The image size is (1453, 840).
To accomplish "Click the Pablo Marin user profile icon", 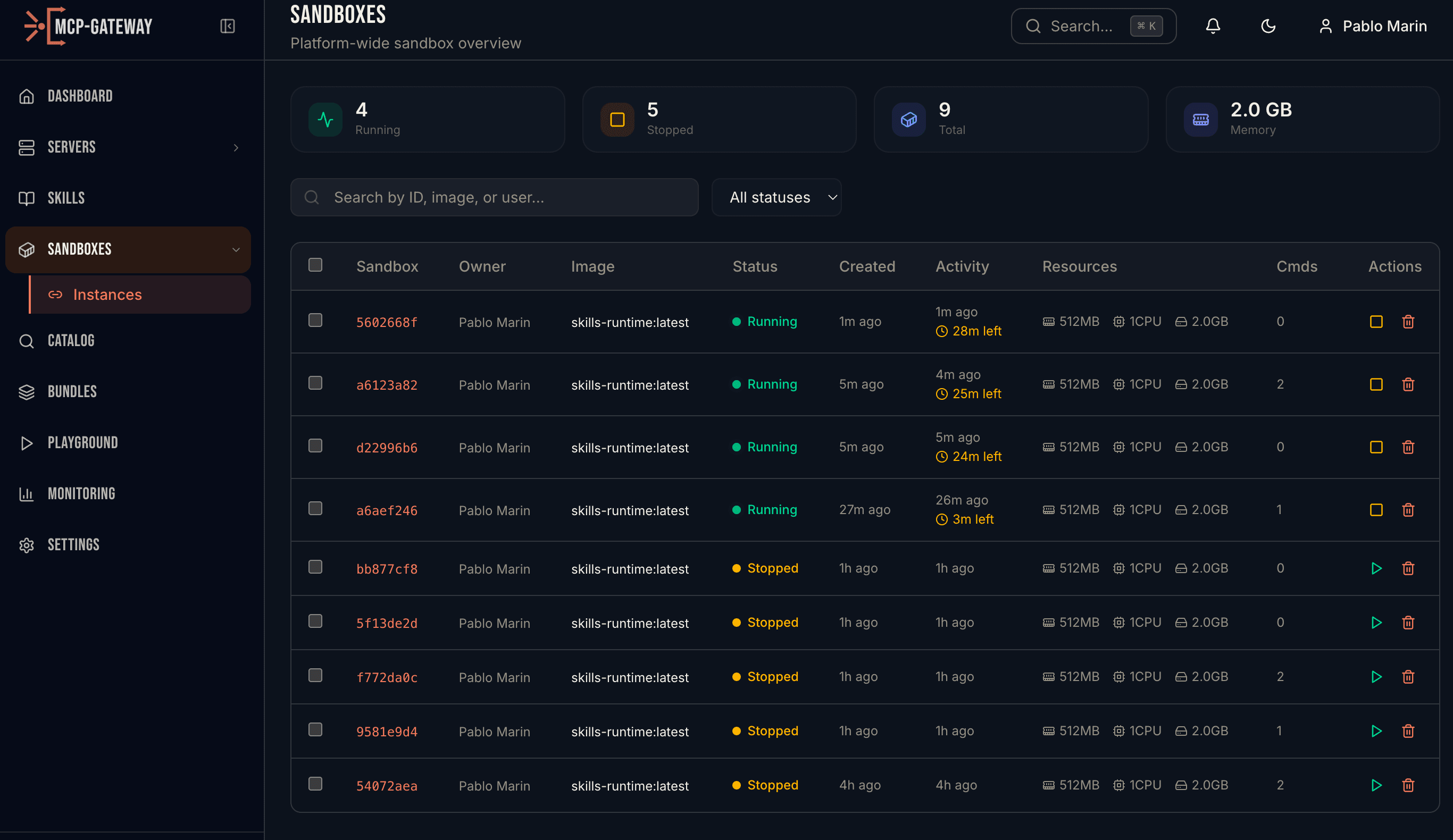I will tap(1325, 26).
